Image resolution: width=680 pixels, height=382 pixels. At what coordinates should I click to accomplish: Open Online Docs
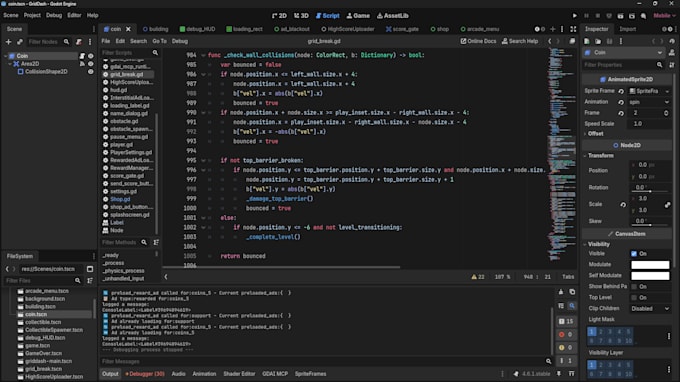(x=478, y=41)
